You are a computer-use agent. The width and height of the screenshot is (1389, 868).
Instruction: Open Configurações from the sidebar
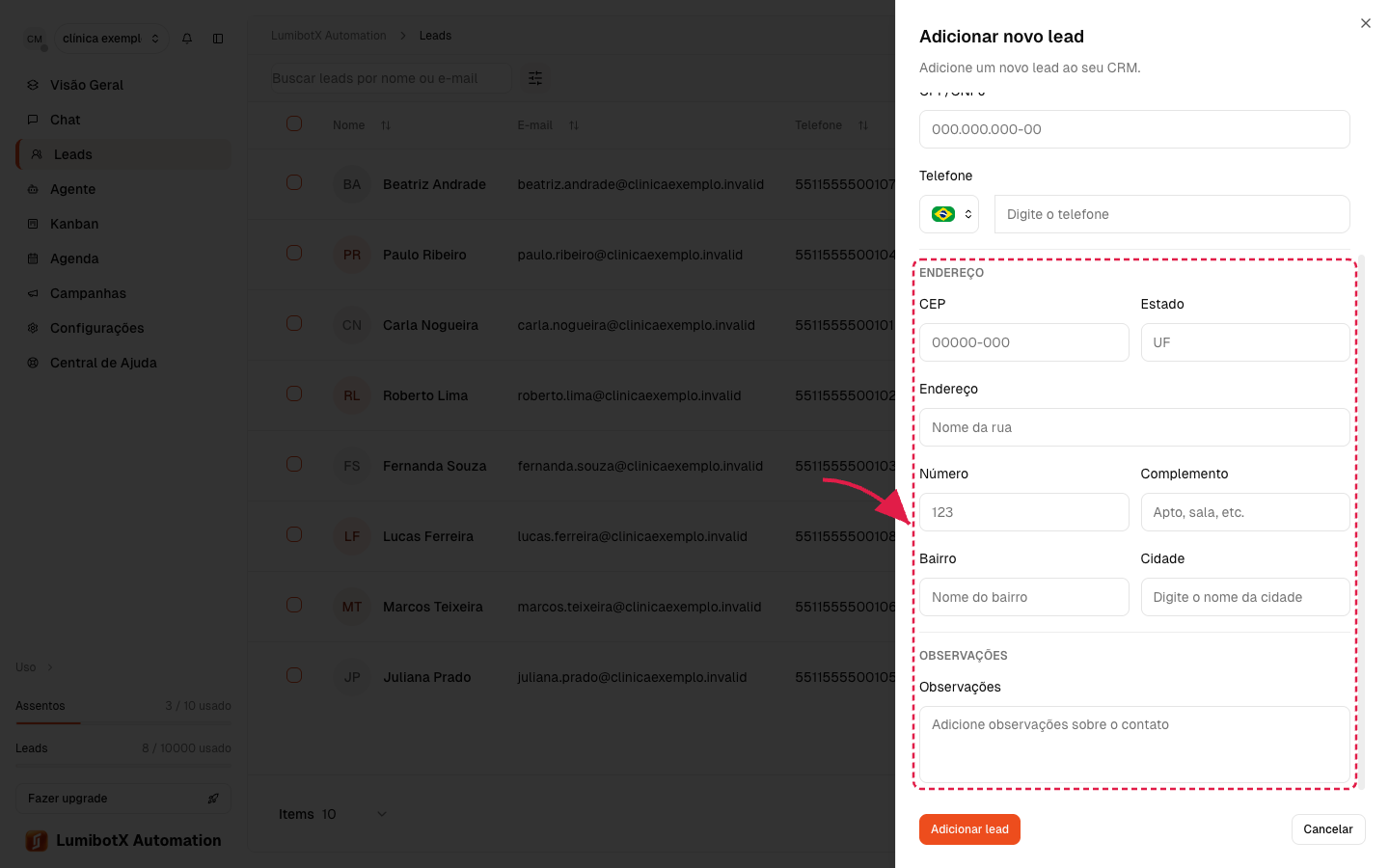pos(123,328)
